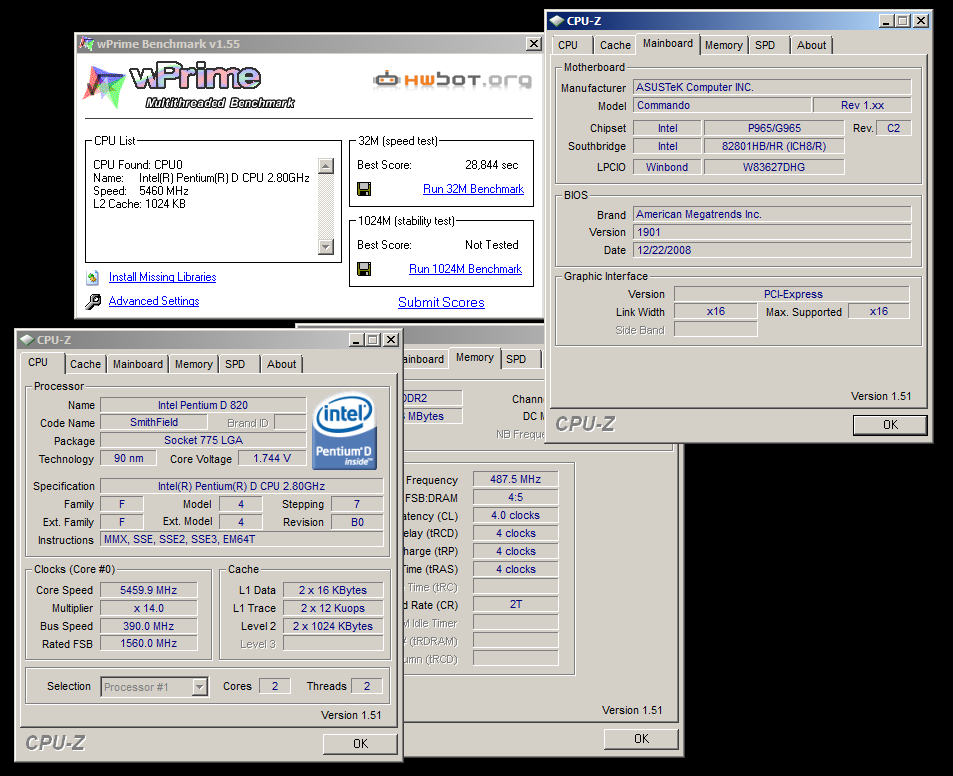Open Memory tab in Mainboard CPU-Z window
The height and width of the screenshot is (776, 953).
pos(723,45)
